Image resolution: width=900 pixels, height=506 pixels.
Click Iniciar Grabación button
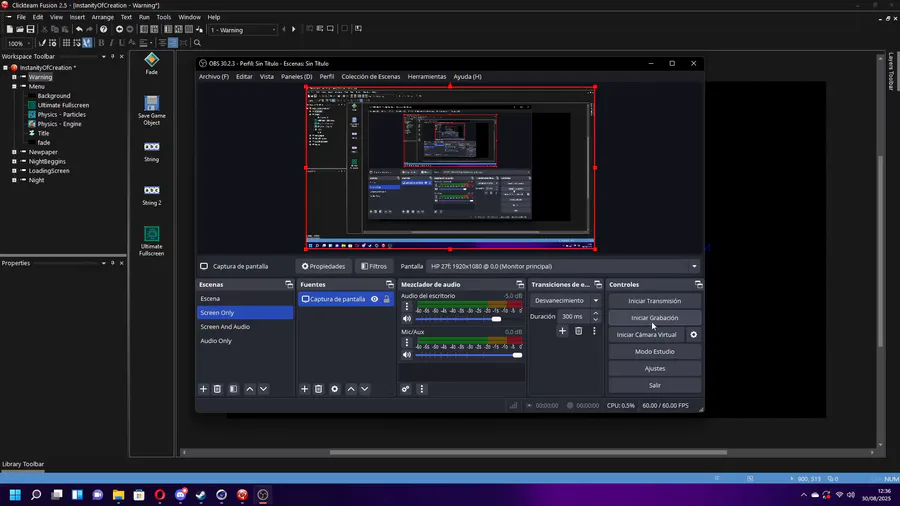click(x=654, y=318)
